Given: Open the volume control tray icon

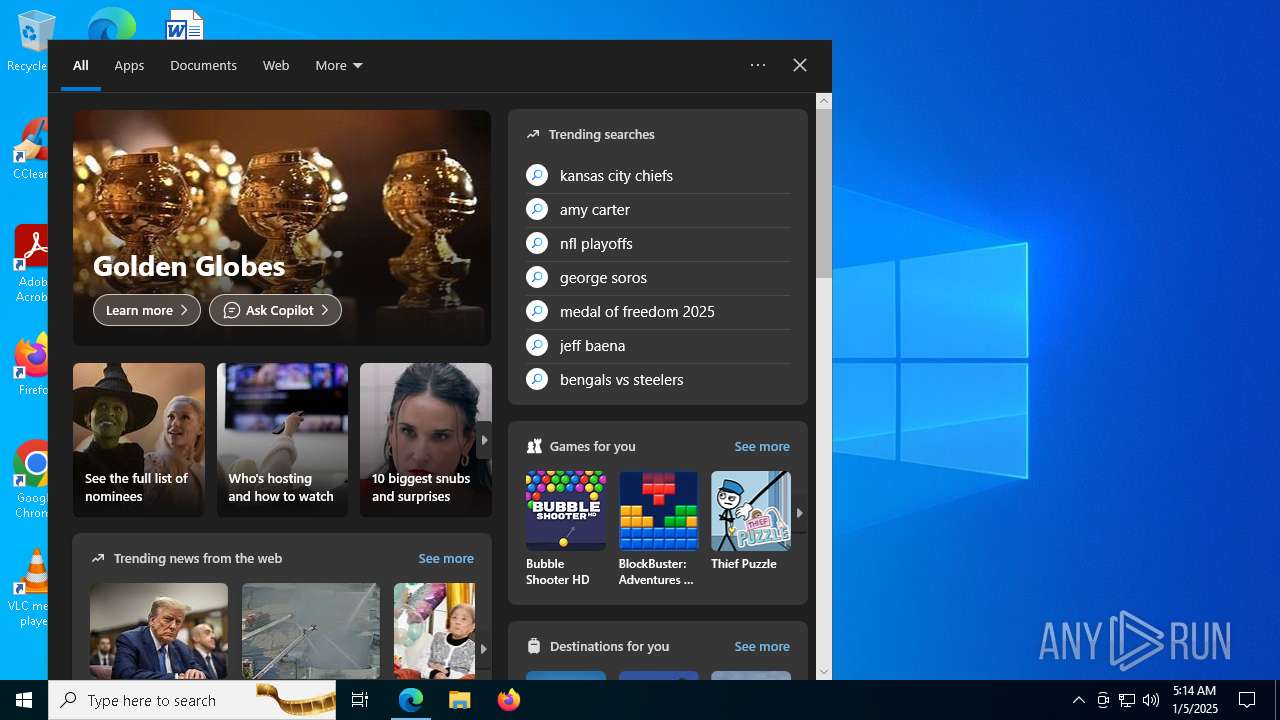Looking at the screenshot, I should pos(1151,700).
